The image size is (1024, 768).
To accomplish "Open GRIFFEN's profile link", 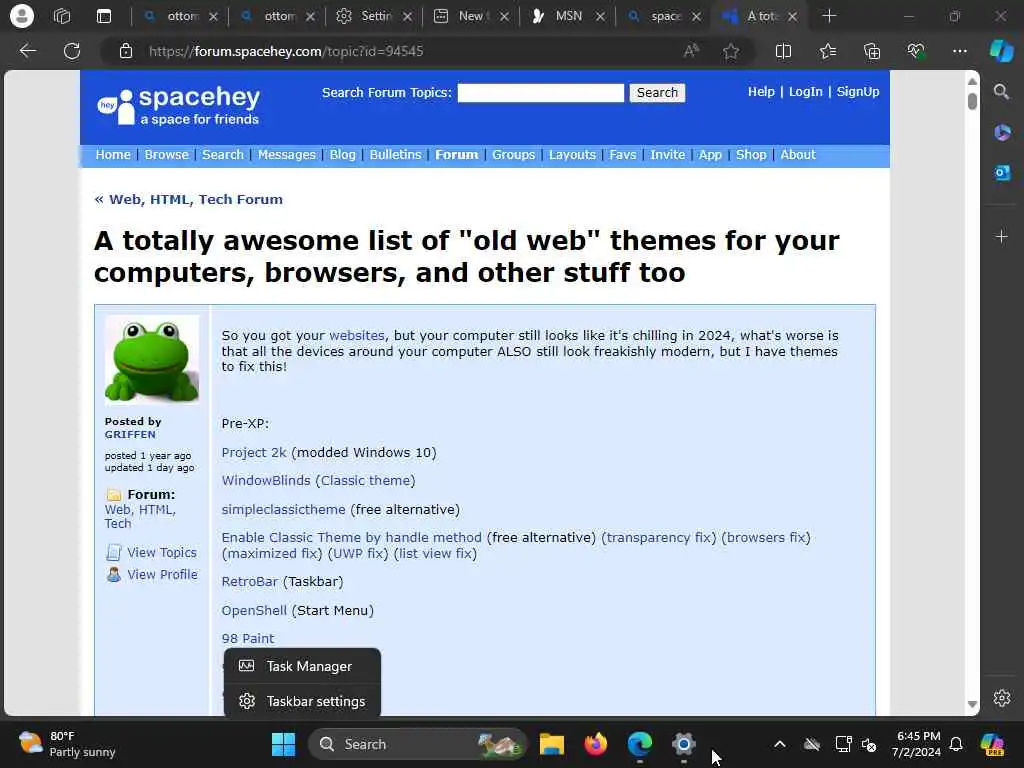I will [x=130, y=434].
